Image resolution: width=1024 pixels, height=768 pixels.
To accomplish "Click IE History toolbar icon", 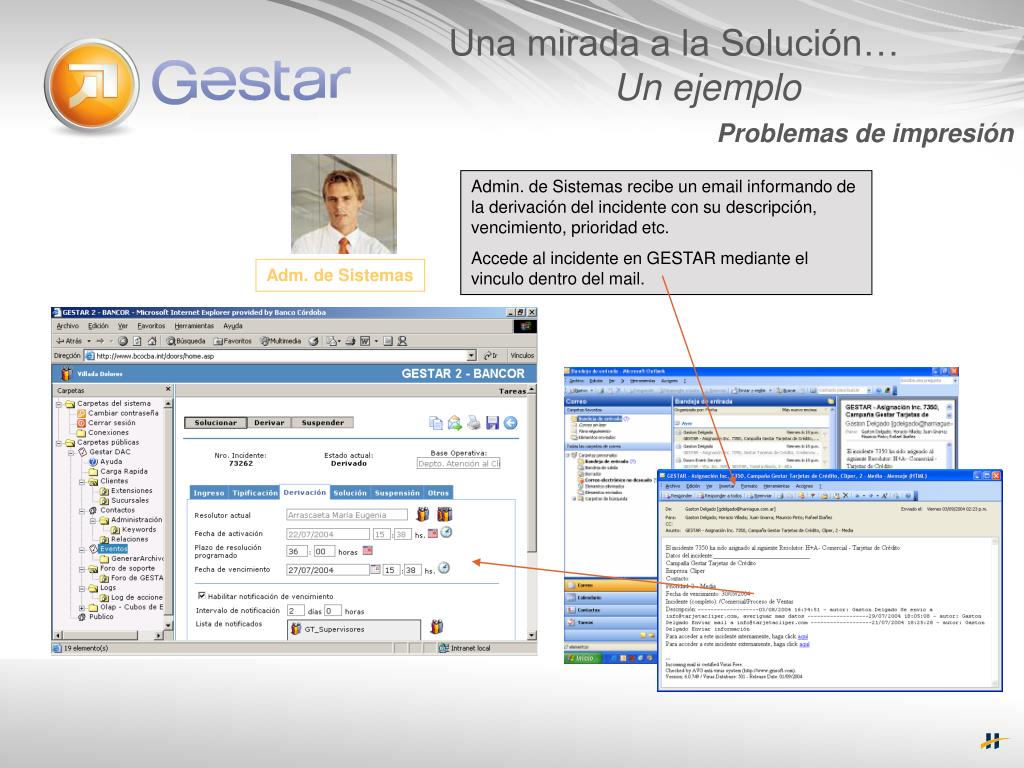I will click(x=313, y=341).
